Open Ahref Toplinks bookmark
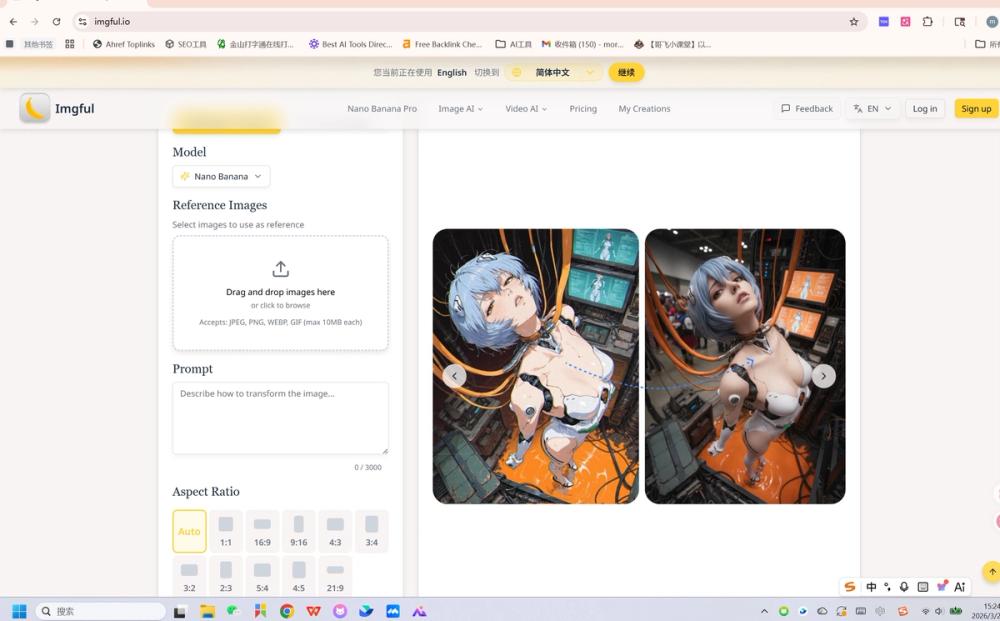 point(124,44)
